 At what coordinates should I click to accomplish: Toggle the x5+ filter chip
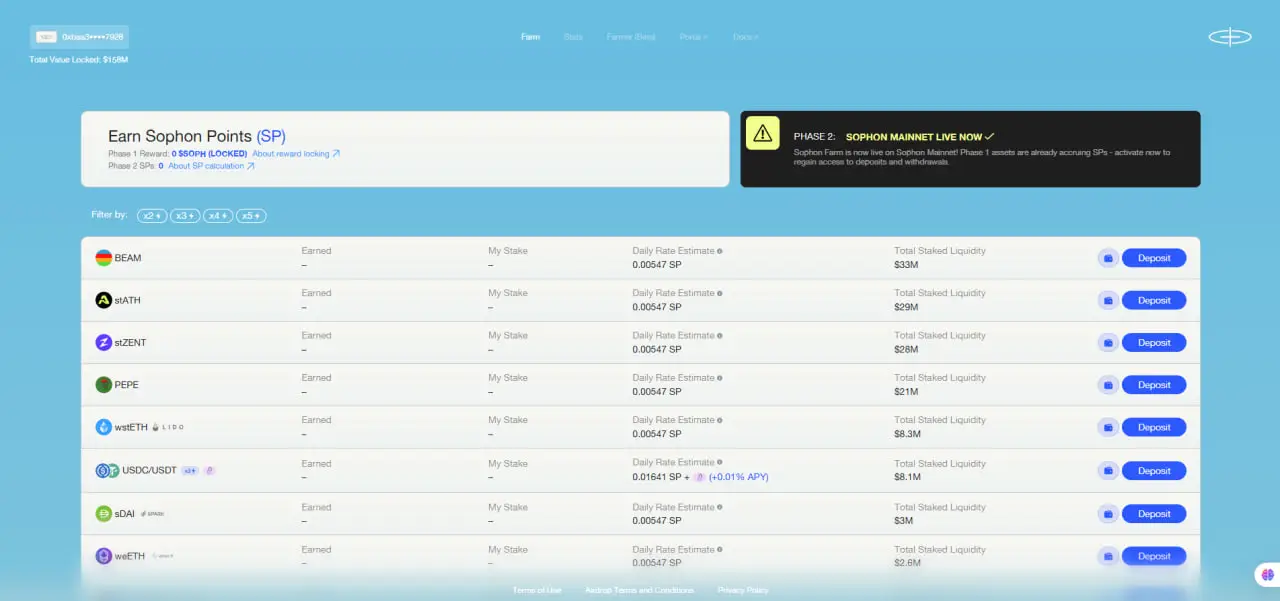coord(251,216)
